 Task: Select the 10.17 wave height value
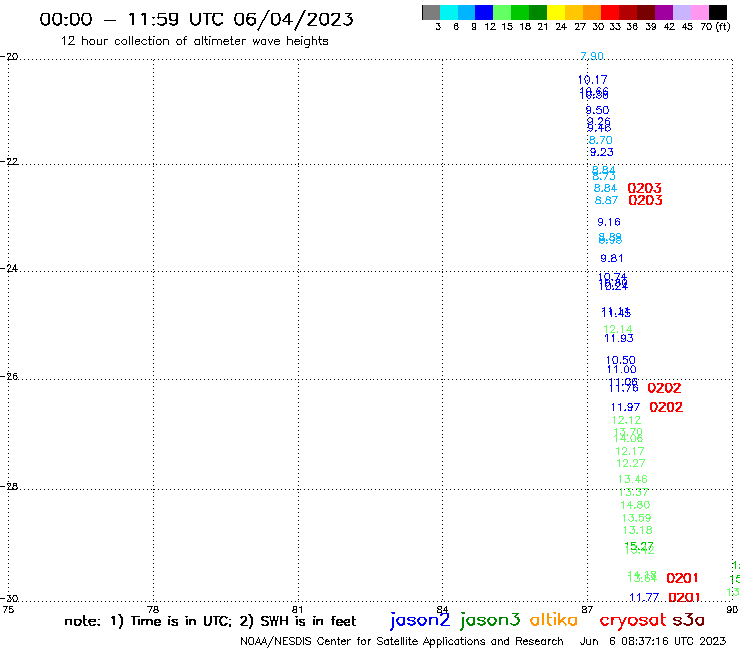(x=593, y=80)
